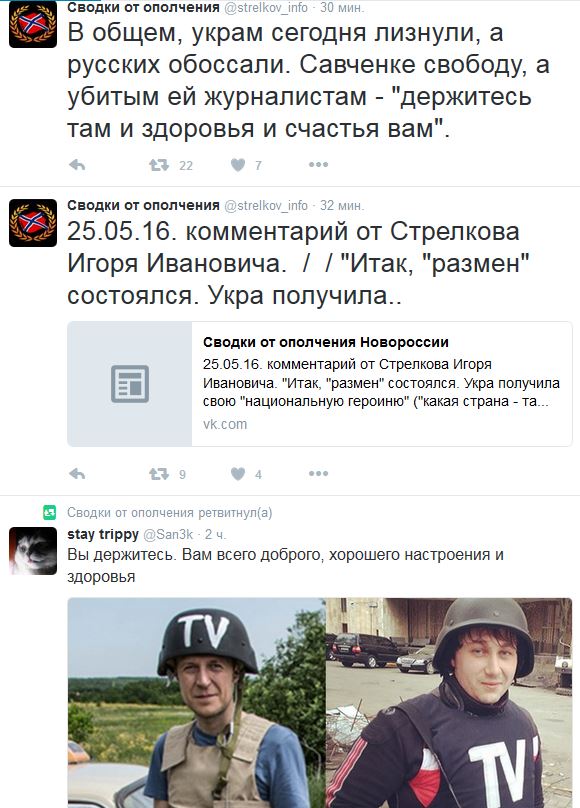The width and height of the screenshot is (580, 808).
Task: Open the vk.com link preview card
Action: [319, 384]
